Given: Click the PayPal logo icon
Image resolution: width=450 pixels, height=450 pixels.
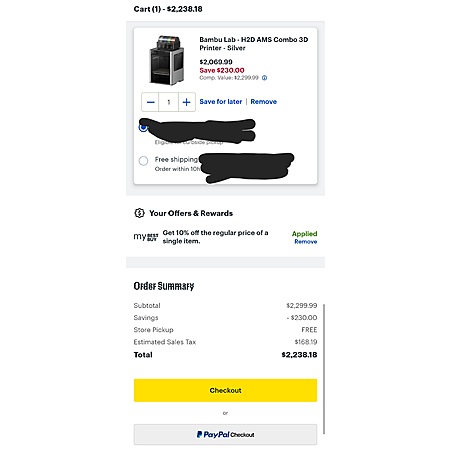Looking at the screenshot, I should pyautogui.click(x=199, y=434).
